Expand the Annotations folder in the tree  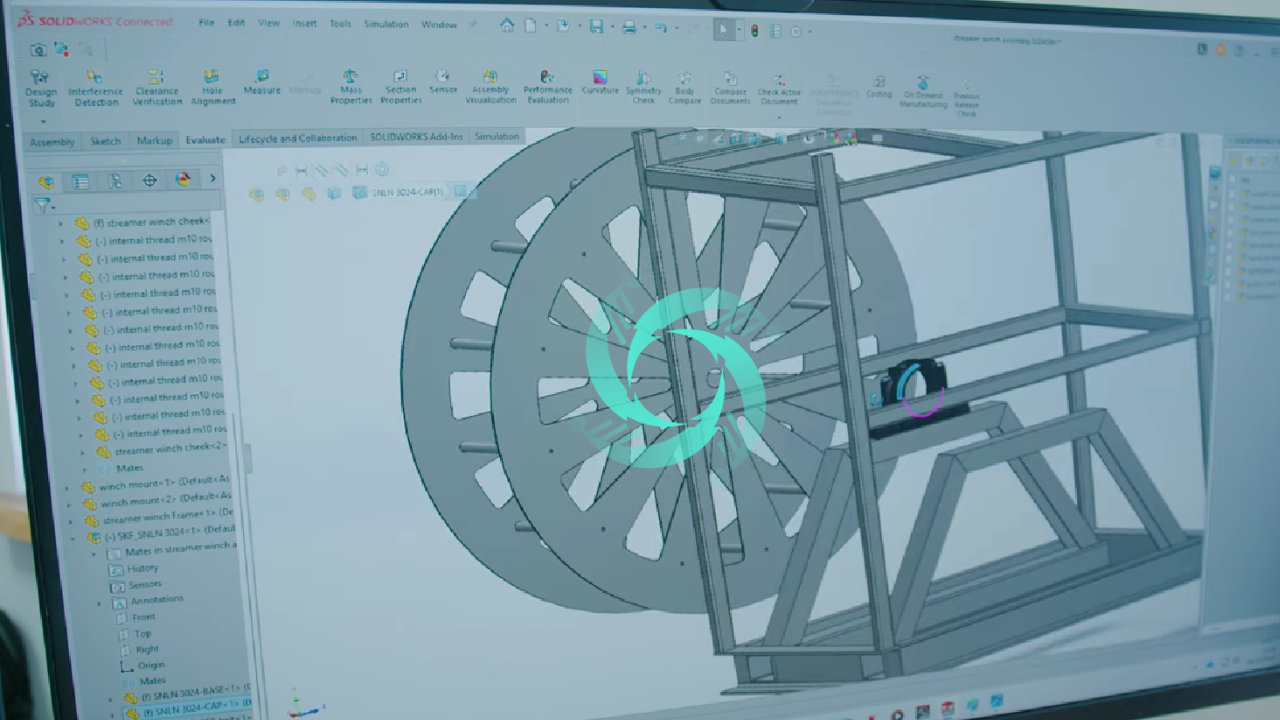click(x=99, y=603)
